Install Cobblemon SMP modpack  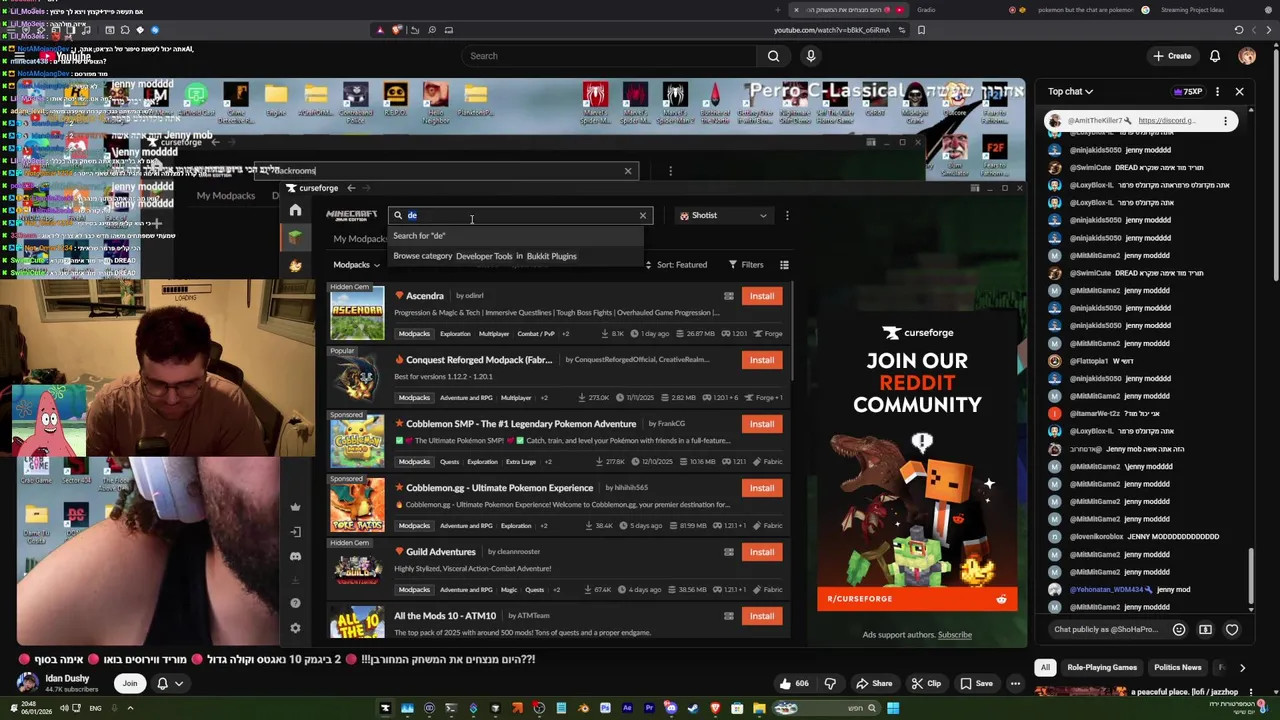(762, 424)
